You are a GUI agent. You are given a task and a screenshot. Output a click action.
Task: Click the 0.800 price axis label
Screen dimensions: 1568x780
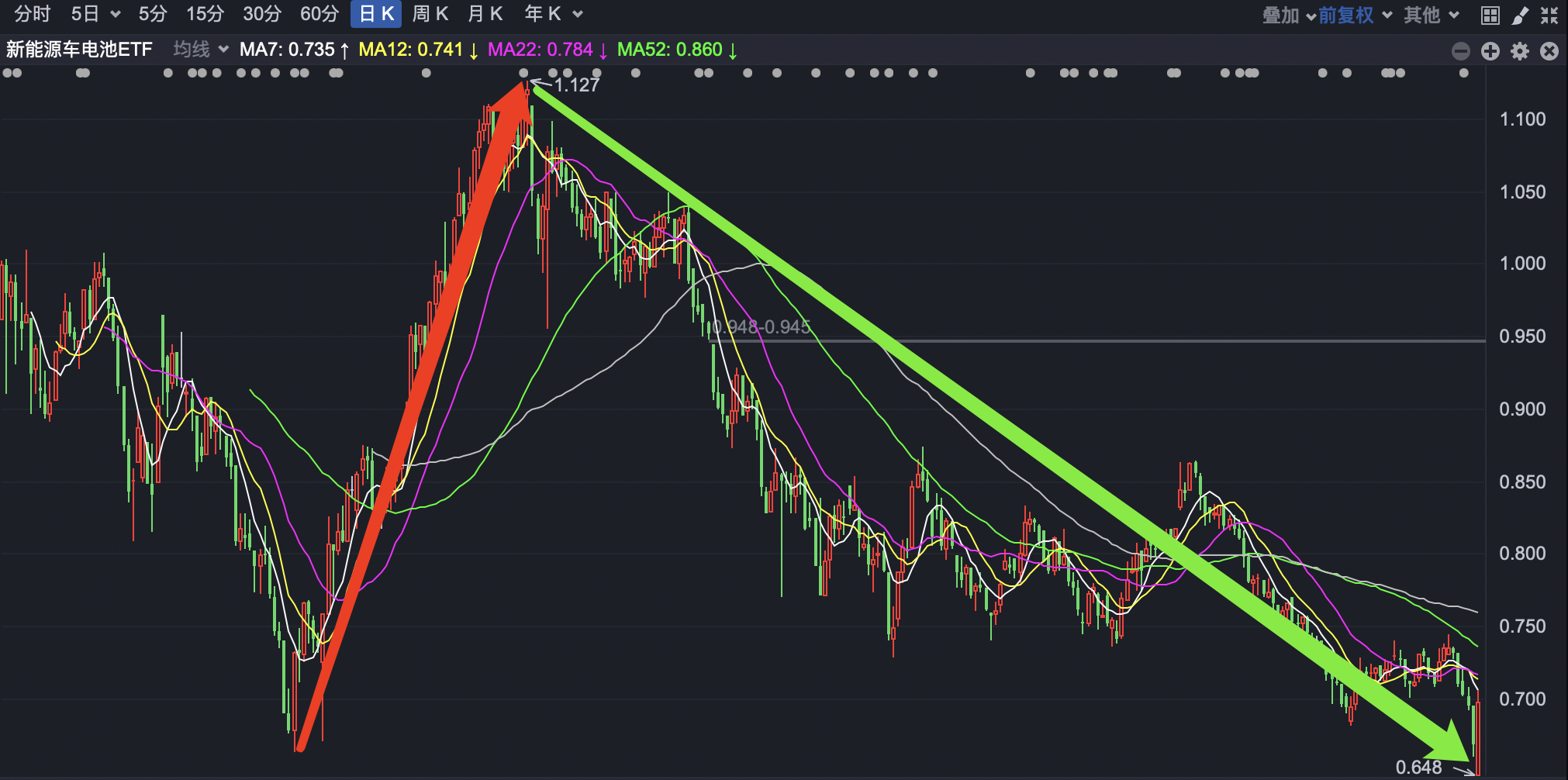click(1522, 554)
